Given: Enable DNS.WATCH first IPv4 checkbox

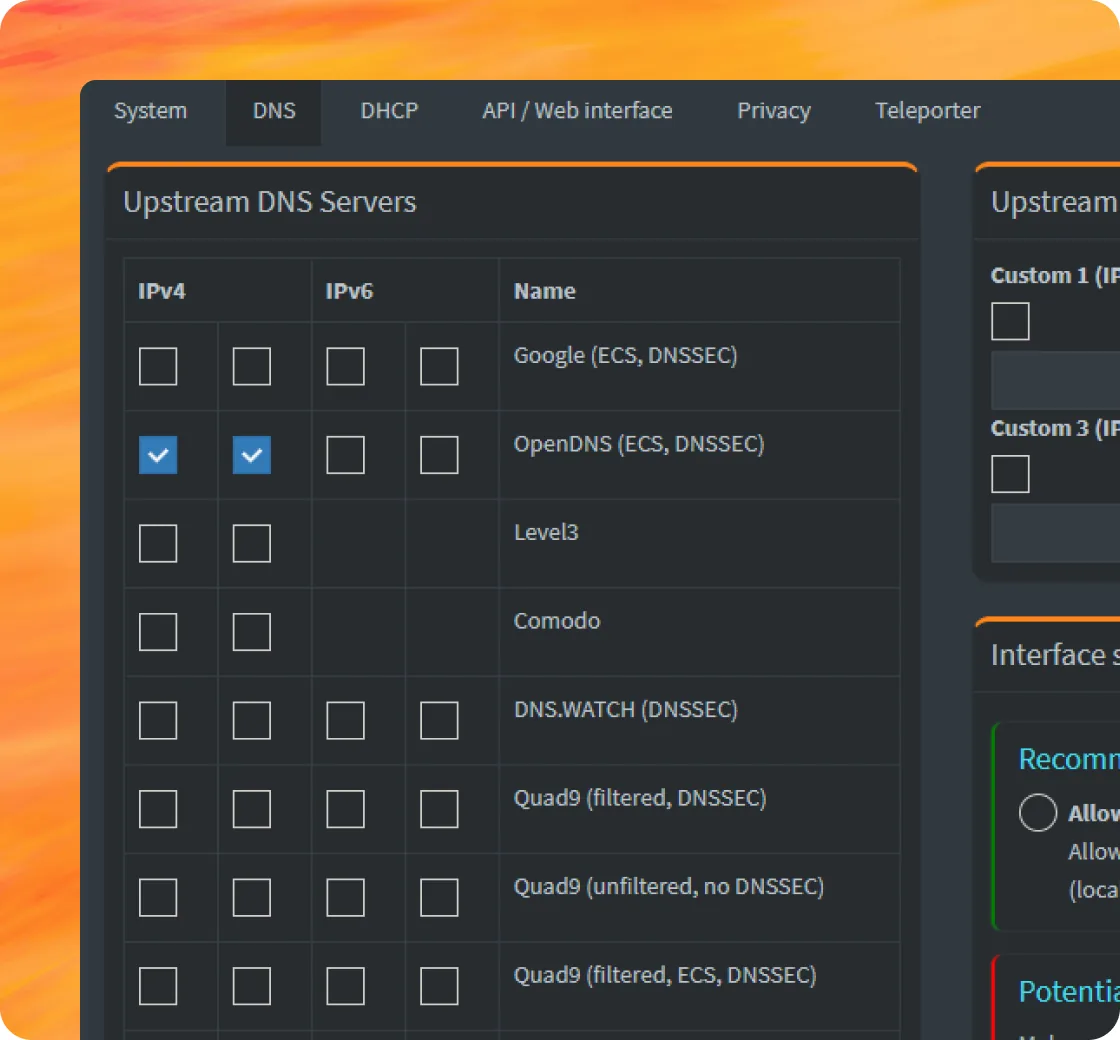Looking at the screenshot, I should tap(158, 721).
